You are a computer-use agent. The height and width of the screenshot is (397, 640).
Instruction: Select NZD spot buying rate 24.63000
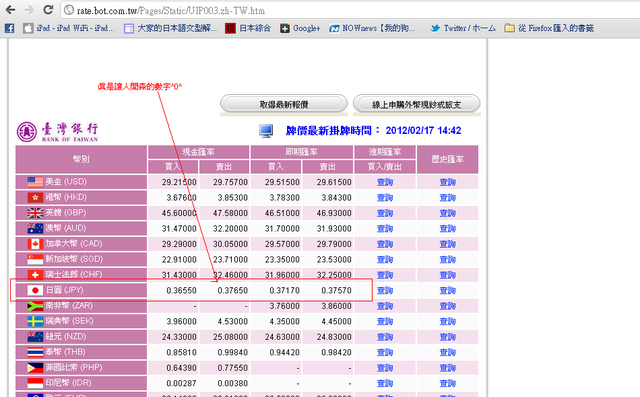pyautogui.click(x=282, y=337)
